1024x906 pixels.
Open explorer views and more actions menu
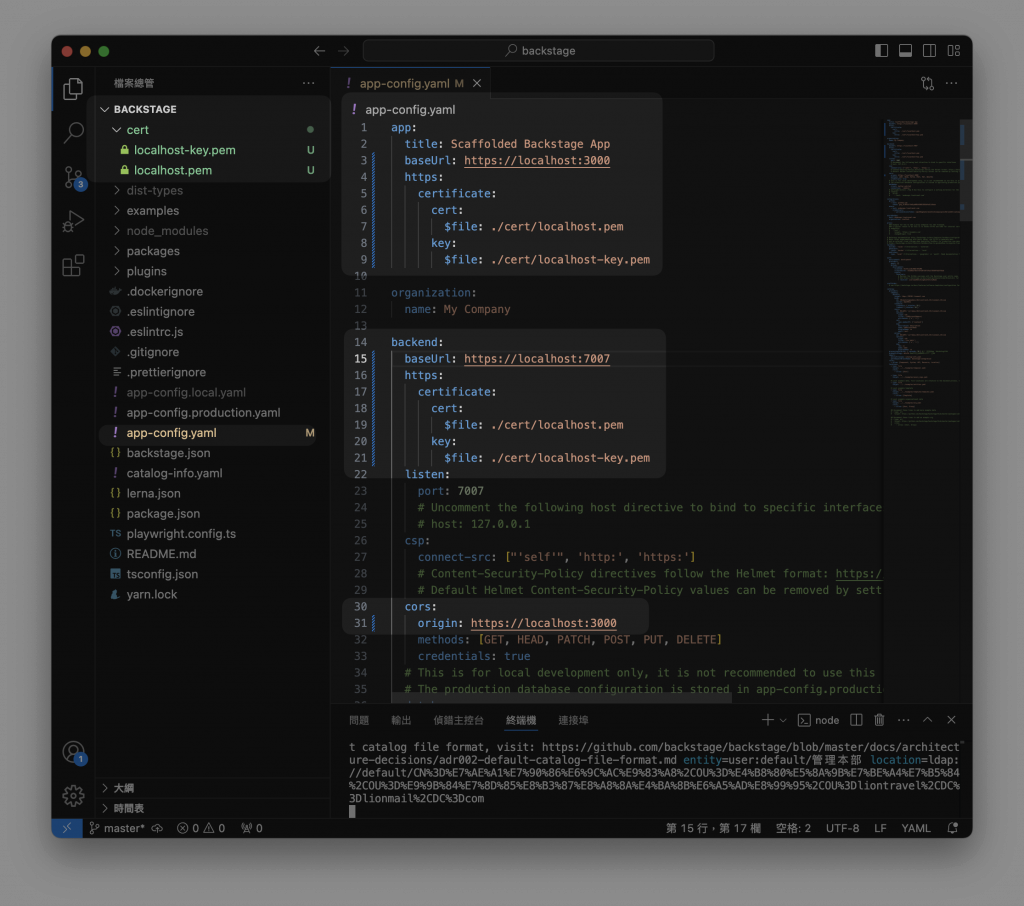click(x=308, y=83)
